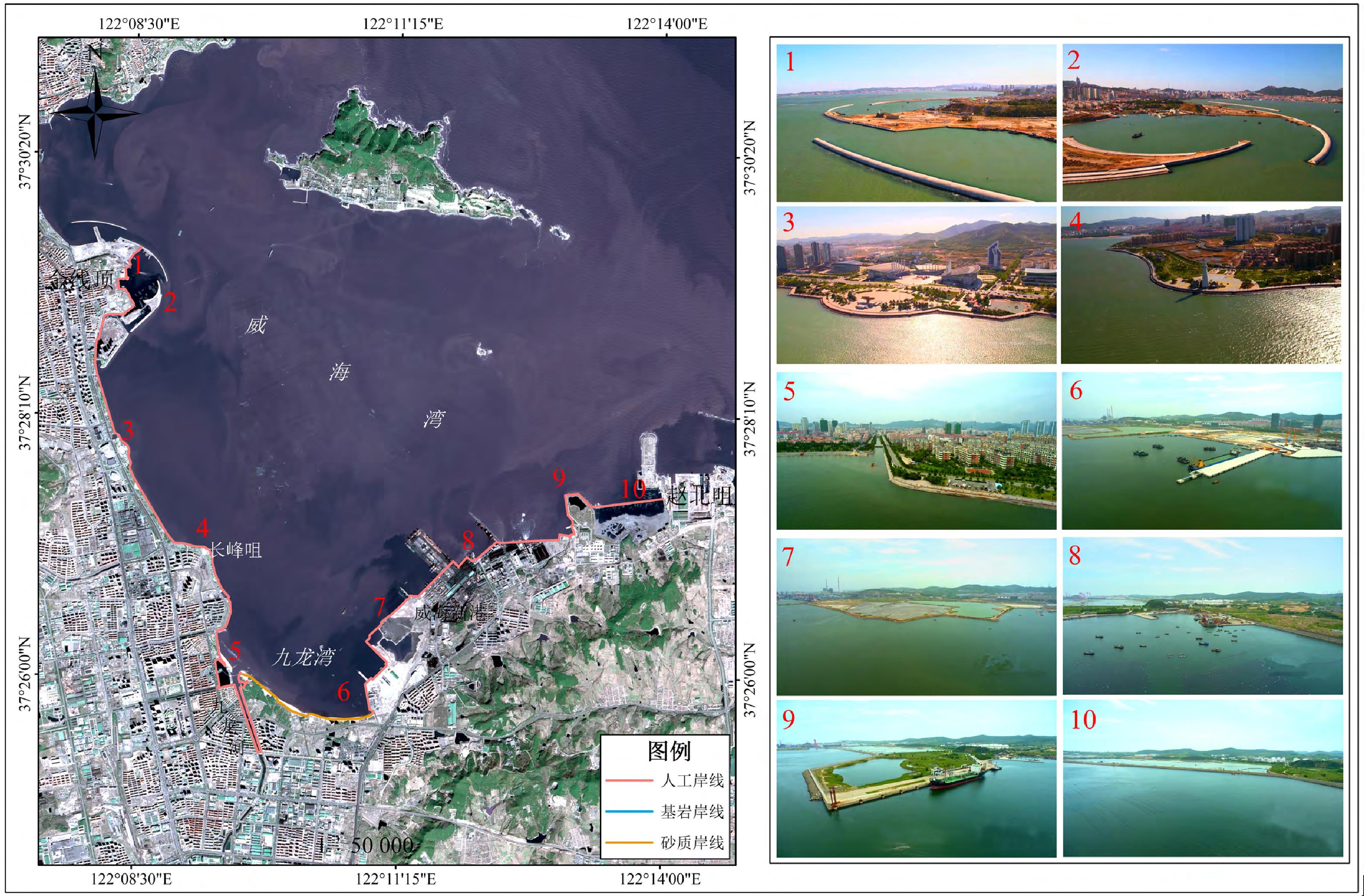The height and width of the screenshot is (896, 1364).
Task: Select the 砂质岸线 legend label
Action: click(x=692, y=842)
